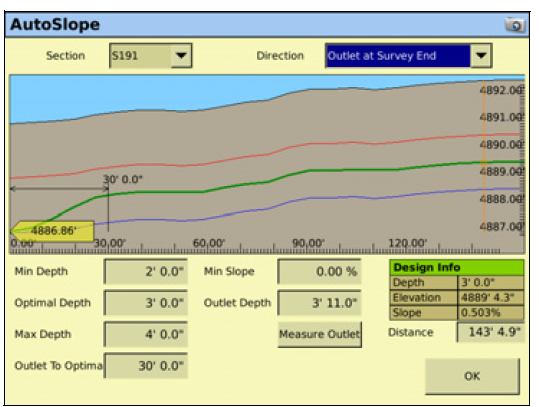Select the Max Depth input box
This screenshot has height=407, width=539.
pyautogui.click(x=146, y=334)
